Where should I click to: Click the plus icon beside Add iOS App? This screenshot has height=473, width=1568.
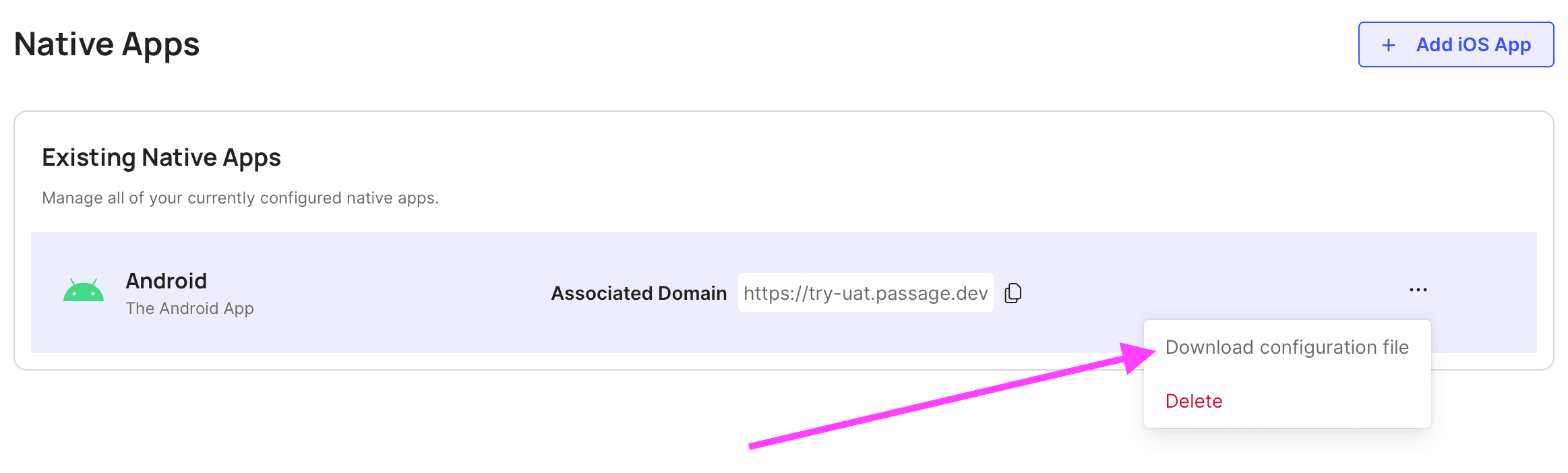point(1388,45)
